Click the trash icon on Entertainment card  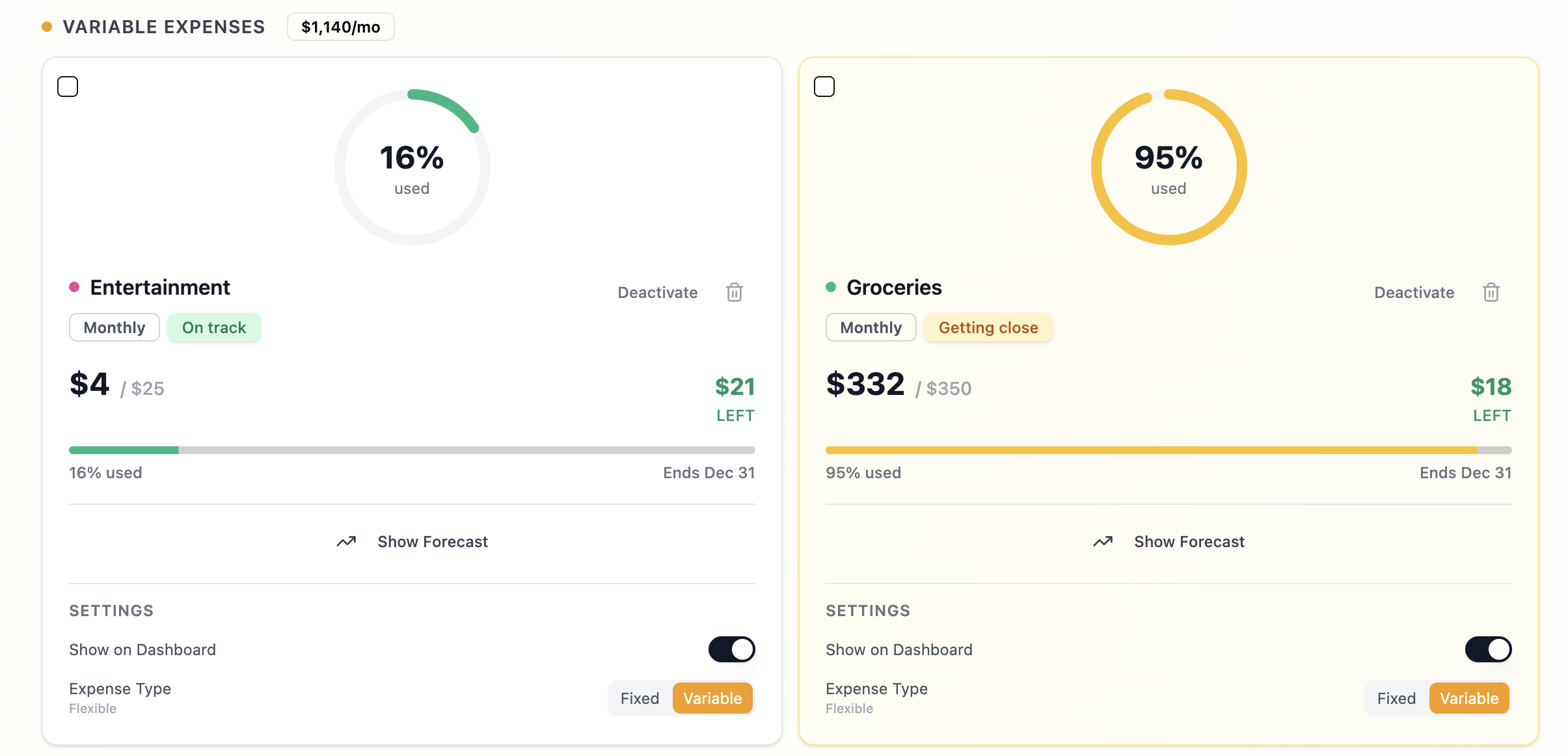pyautogui.click(x=735, y=292)
